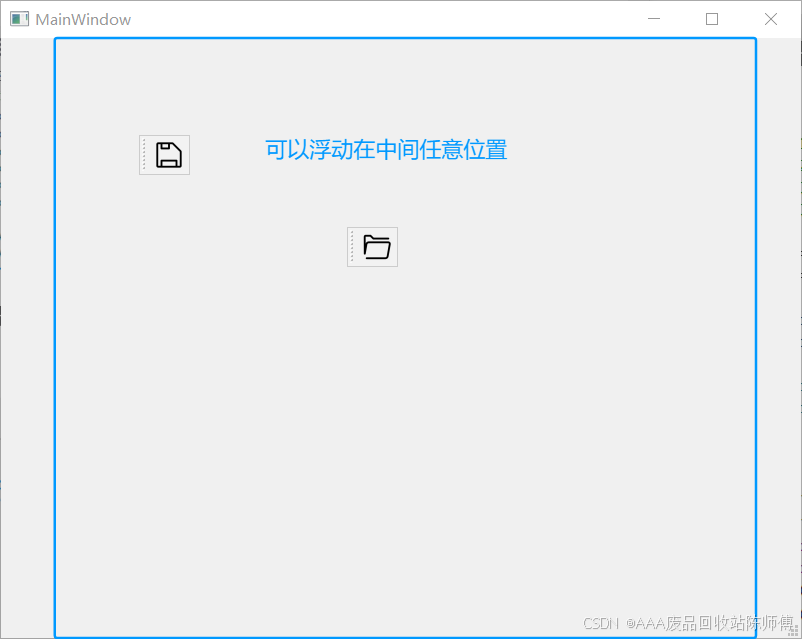Close the MainWindow application
The image size is (802, 639).
[x=770, y=18]
